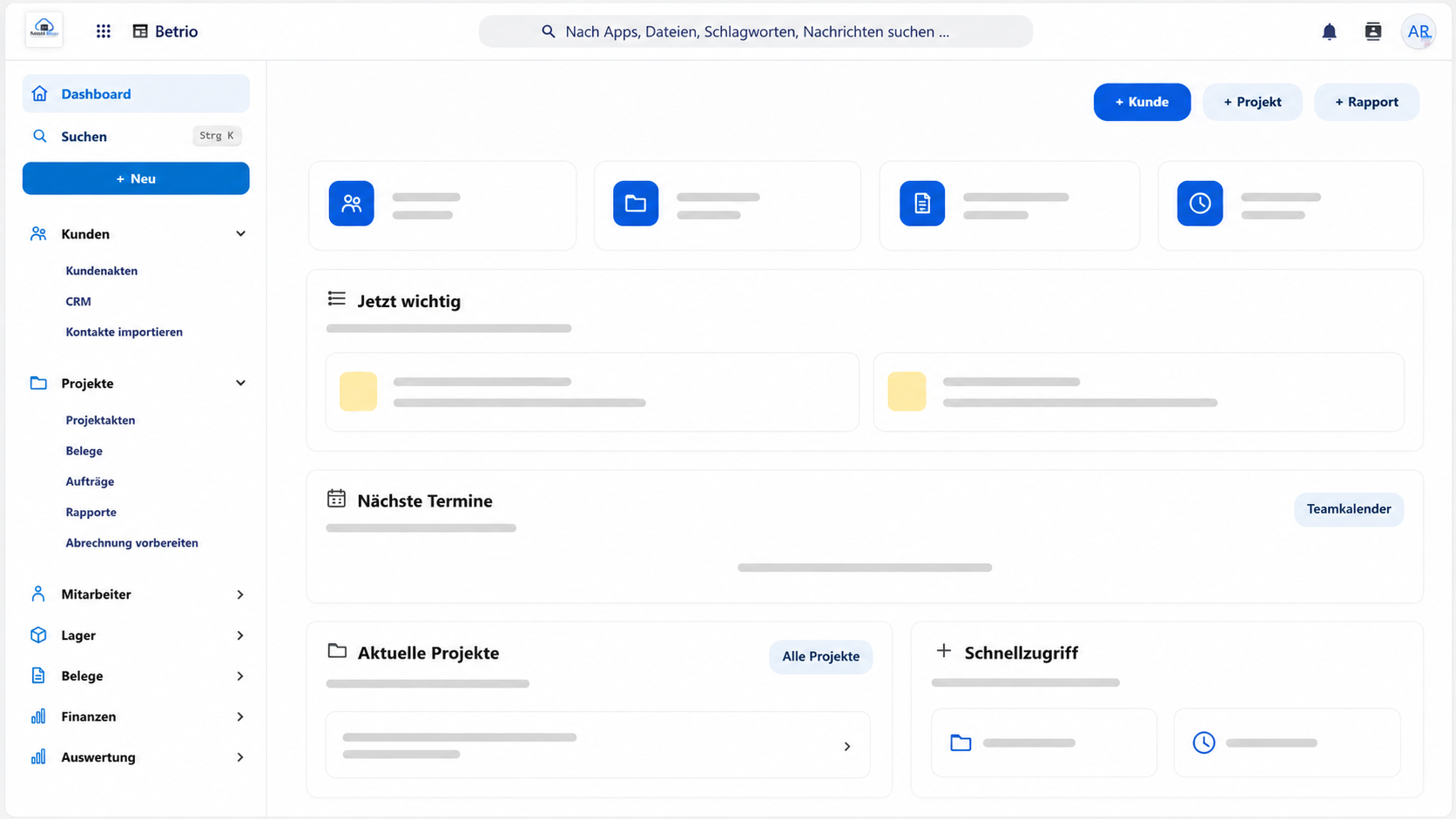Click the customers stat card icon
The height and width of the screenshot is (819, 1456).
click(x=352, y=204)
